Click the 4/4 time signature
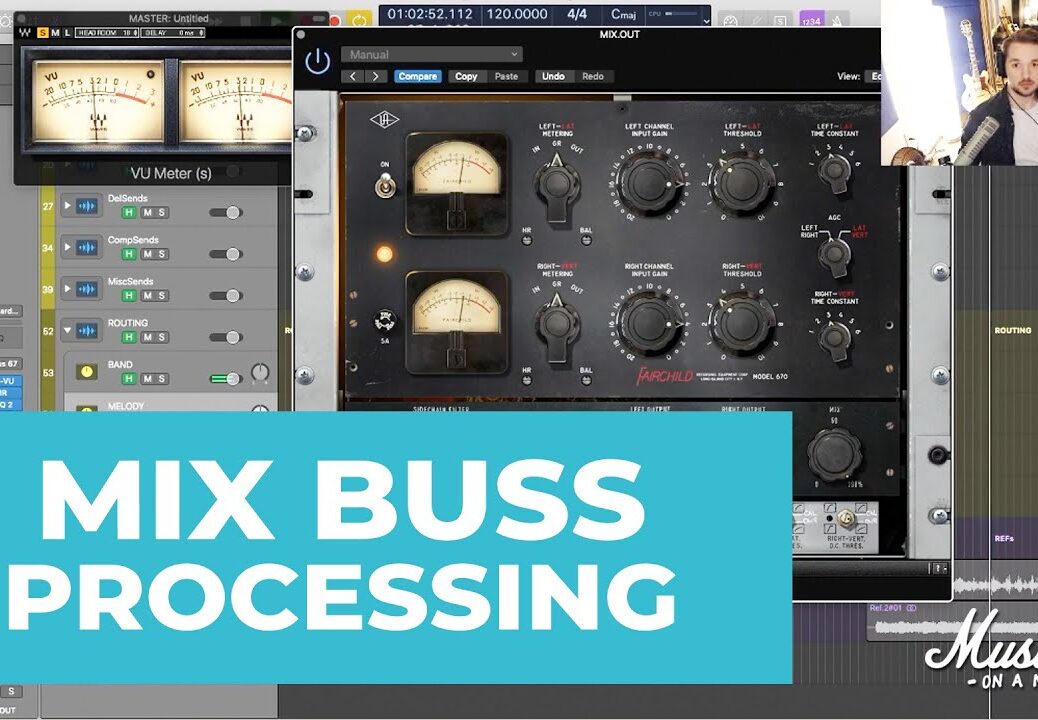1038x720 pixels. [x=577, y=14]
